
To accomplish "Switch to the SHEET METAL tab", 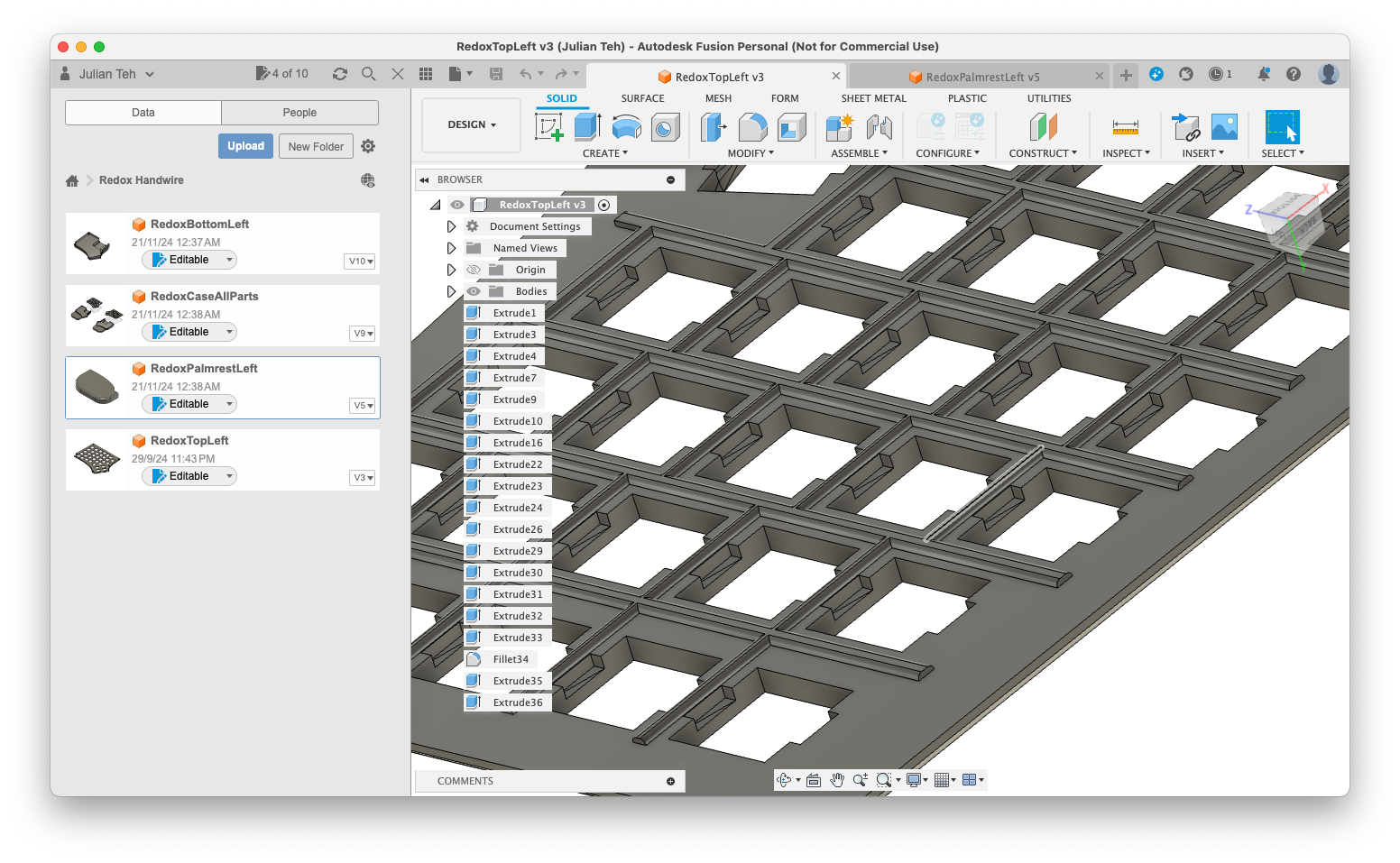I will (872, 97).
